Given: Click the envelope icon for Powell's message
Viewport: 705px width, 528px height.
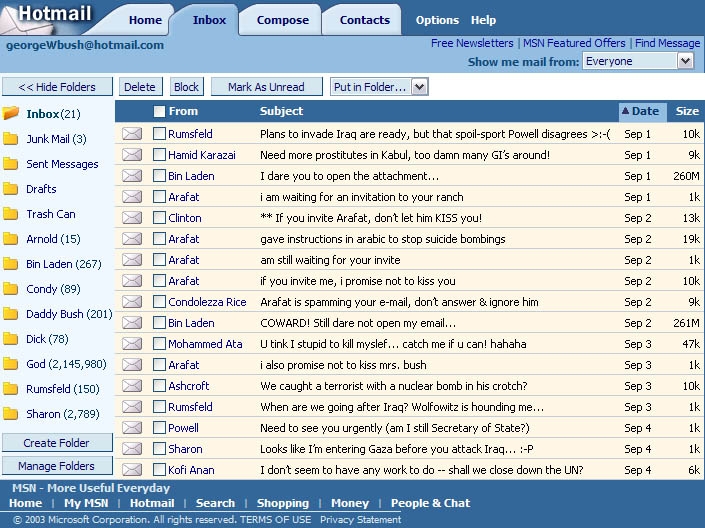Looking at the screenshot, I should point(132,428).
